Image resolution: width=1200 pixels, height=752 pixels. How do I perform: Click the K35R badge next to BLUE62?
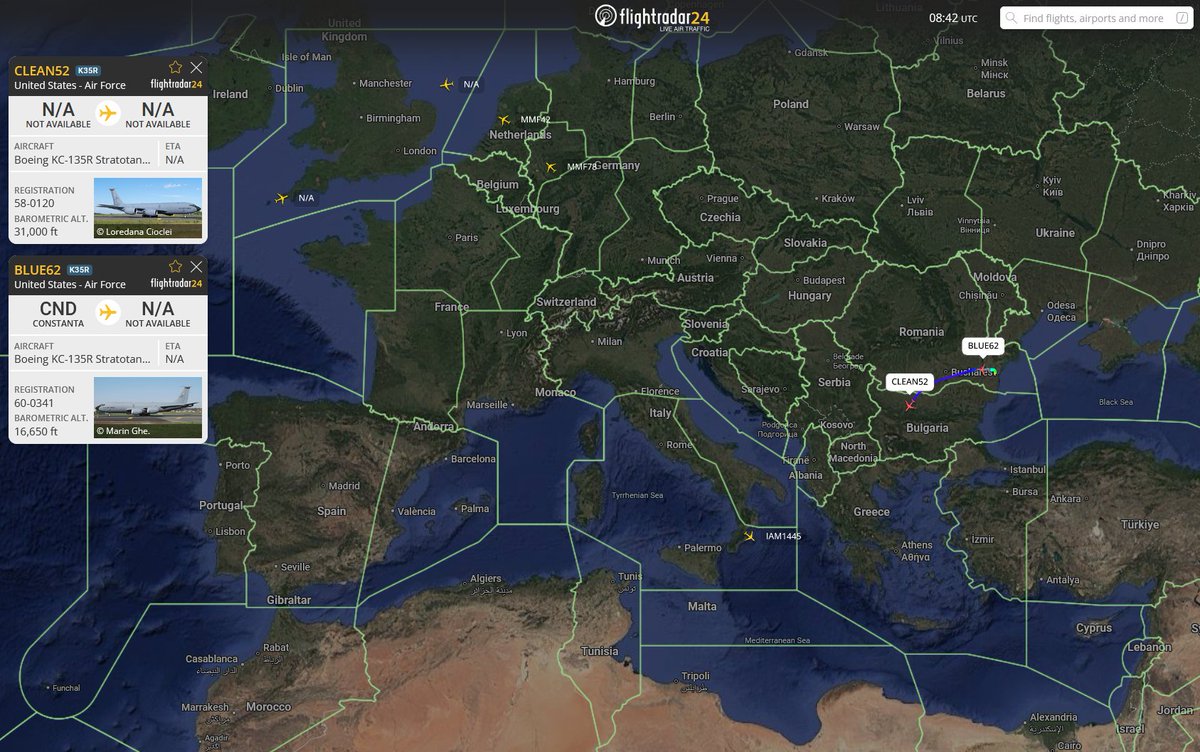[82, 269]
